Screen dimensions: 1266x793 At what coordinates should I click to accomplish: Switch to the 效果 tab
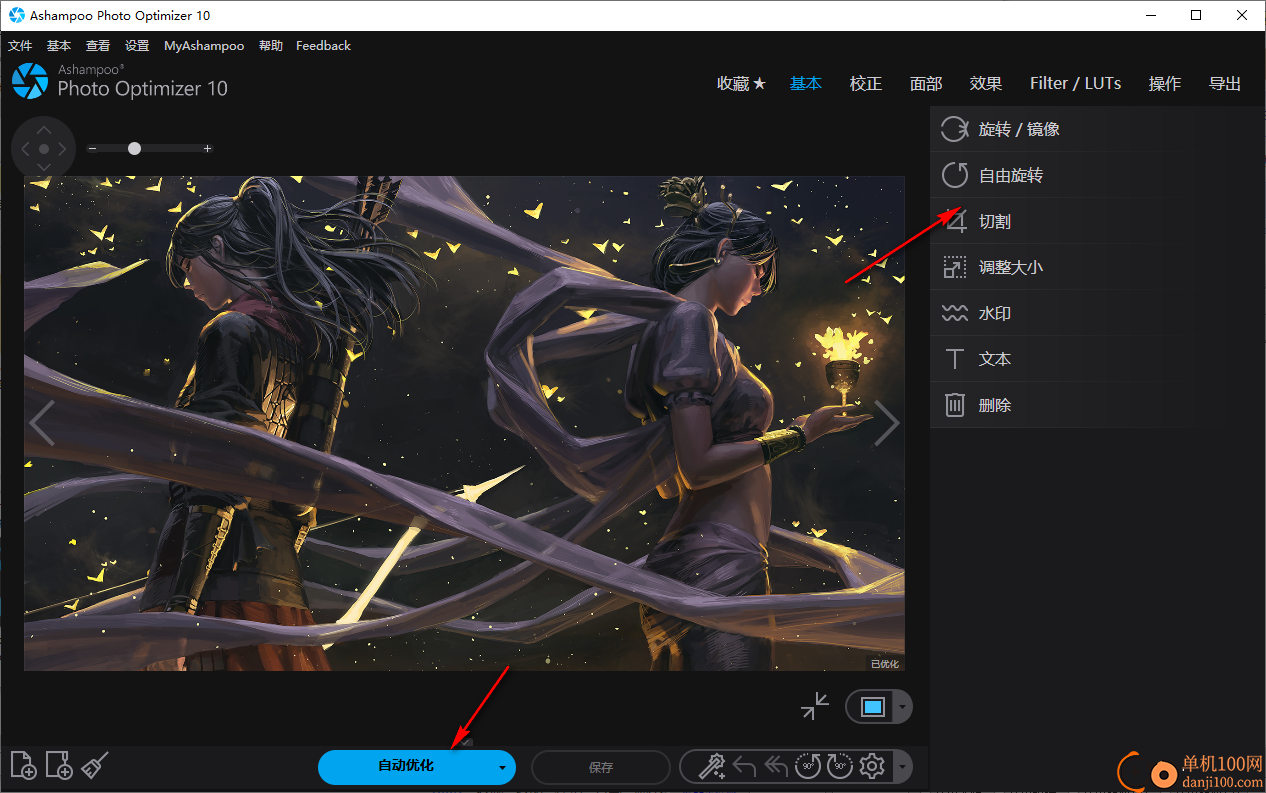tap(986, 84)
